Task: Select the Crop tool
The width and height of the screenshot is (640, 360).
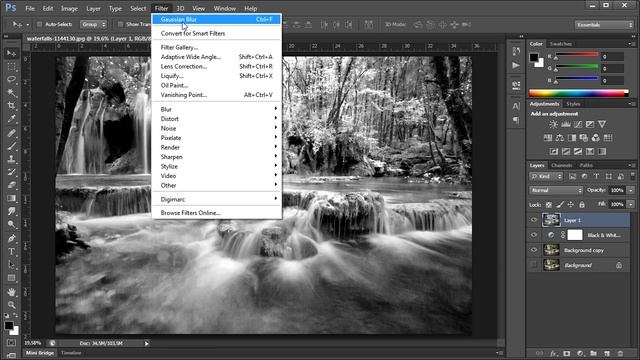Action: tap(11, 106)
